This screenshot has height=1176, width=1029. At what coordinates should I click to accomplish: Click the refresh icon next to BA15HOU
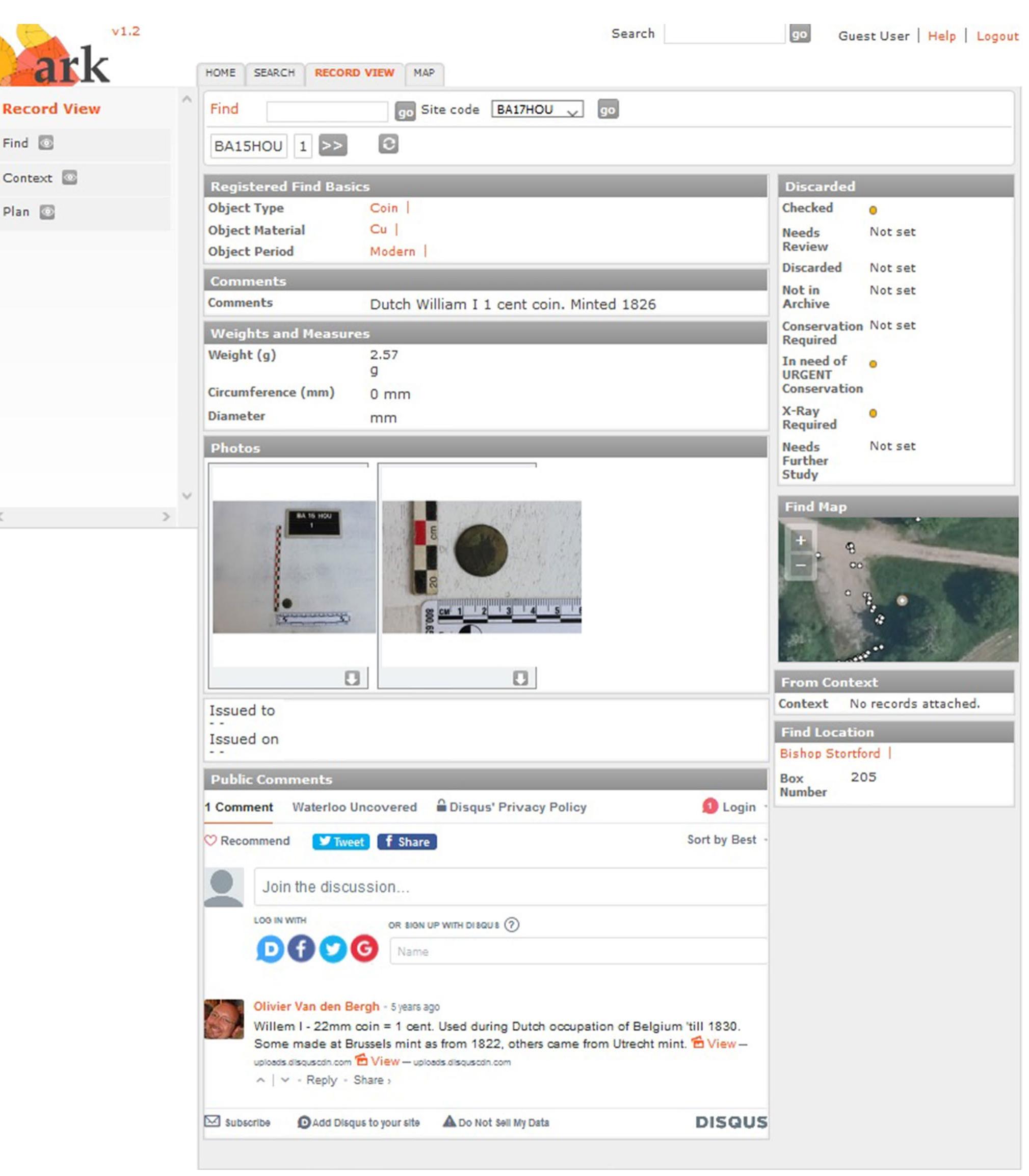point(388,144)
